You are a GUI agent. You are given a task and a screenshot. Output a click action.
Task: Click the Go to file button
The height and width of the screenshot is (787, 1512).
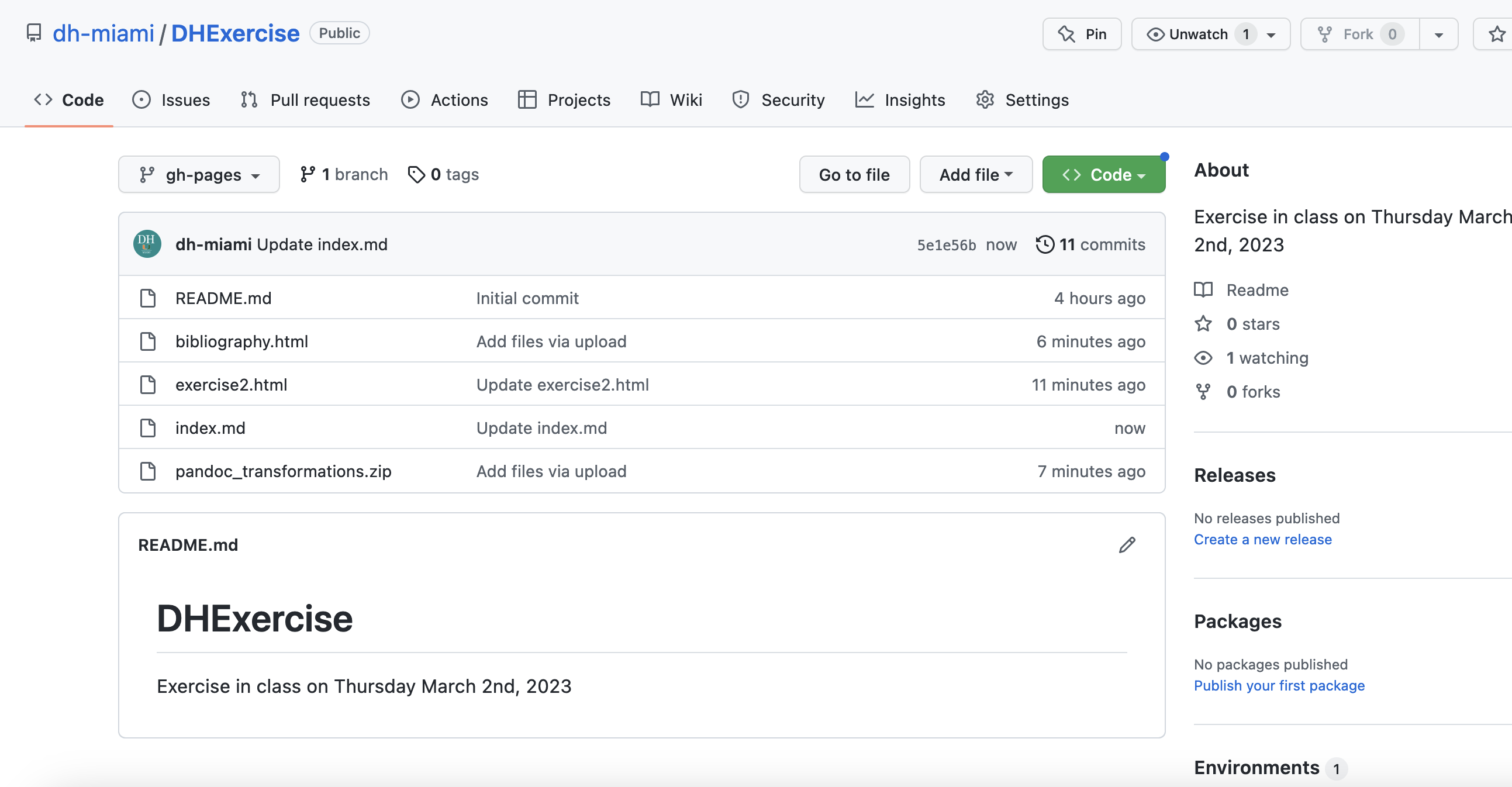pyautogui.click(x=854, y=174)
